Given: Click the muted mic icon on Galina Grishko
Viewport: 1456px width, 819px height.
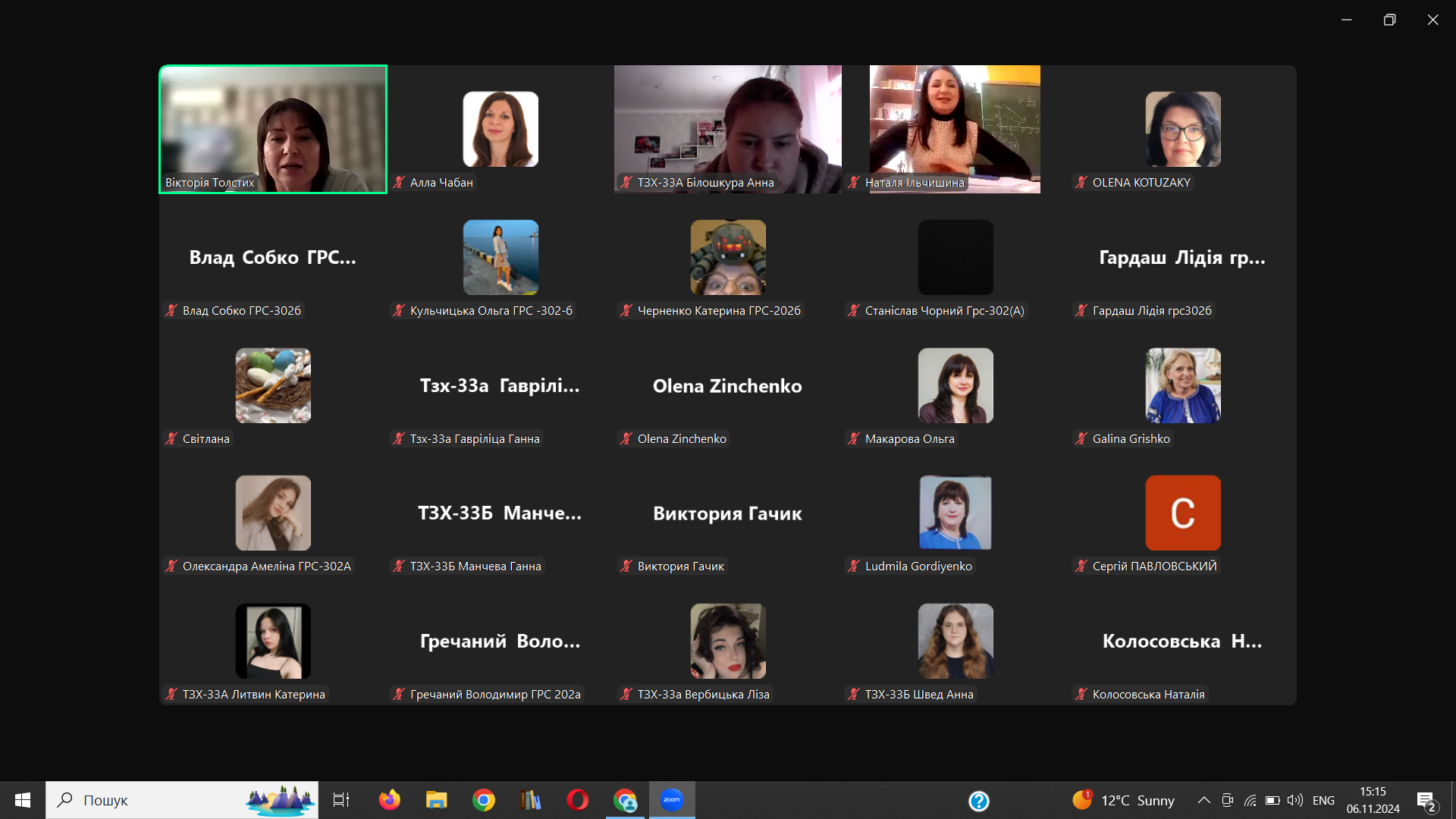Looking at the screenshot, I should click(1081, 438).
